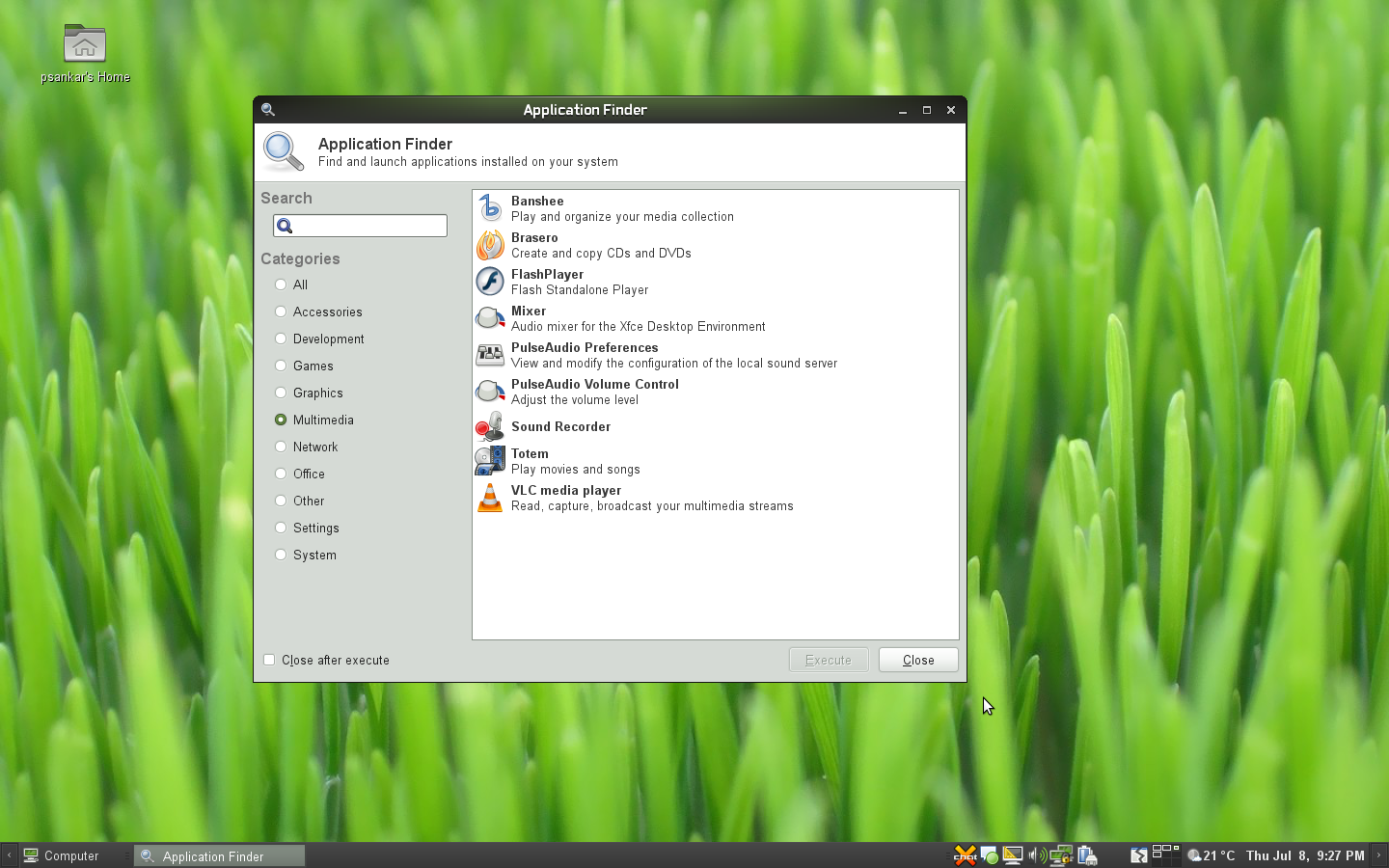This screenshot has width=1389, height=868.
Task: Switch to the All category
Action: [x=280, y=285]
